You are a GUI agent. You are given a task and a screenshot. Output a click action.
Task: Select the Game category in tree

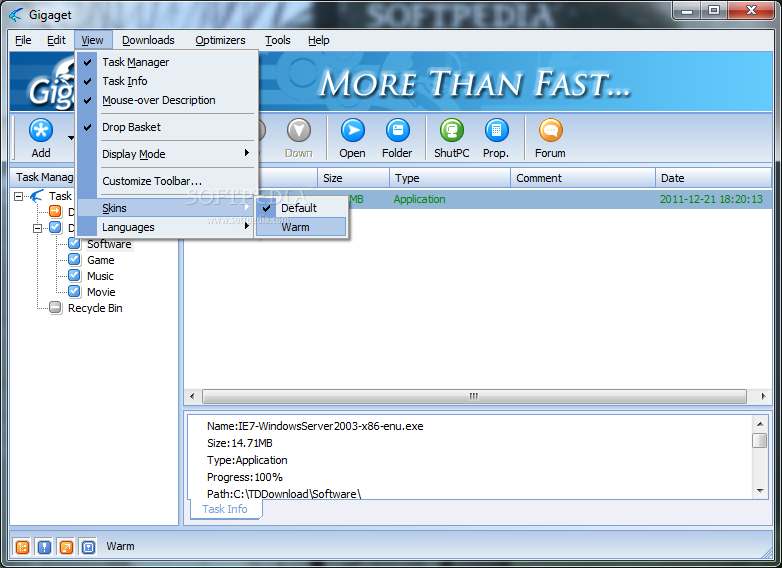pos(100,260)
